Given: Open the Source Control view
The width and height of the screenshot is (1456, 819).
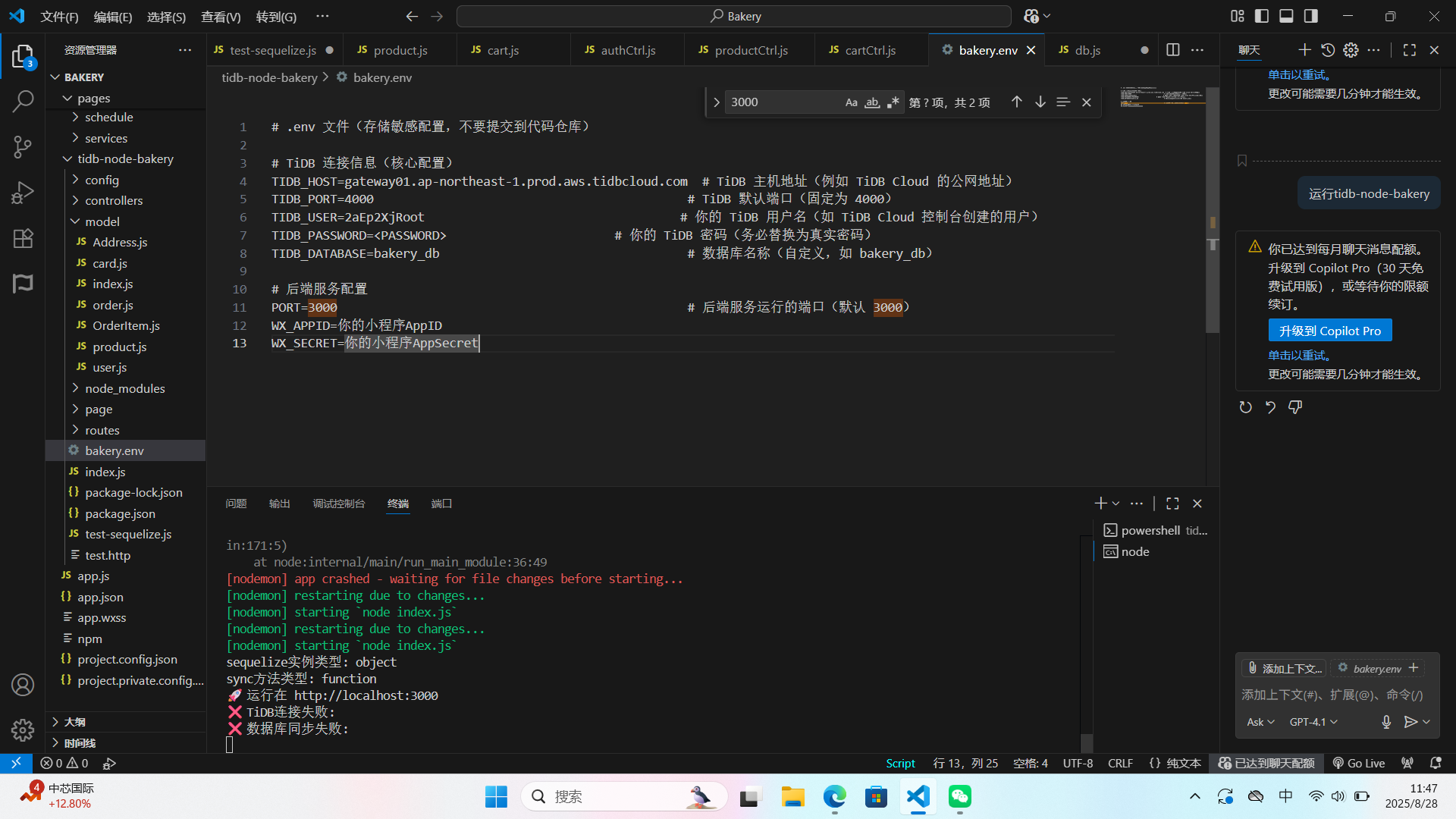Looking at the screenshot, I should pyautogui.click(x=23, y=147).
